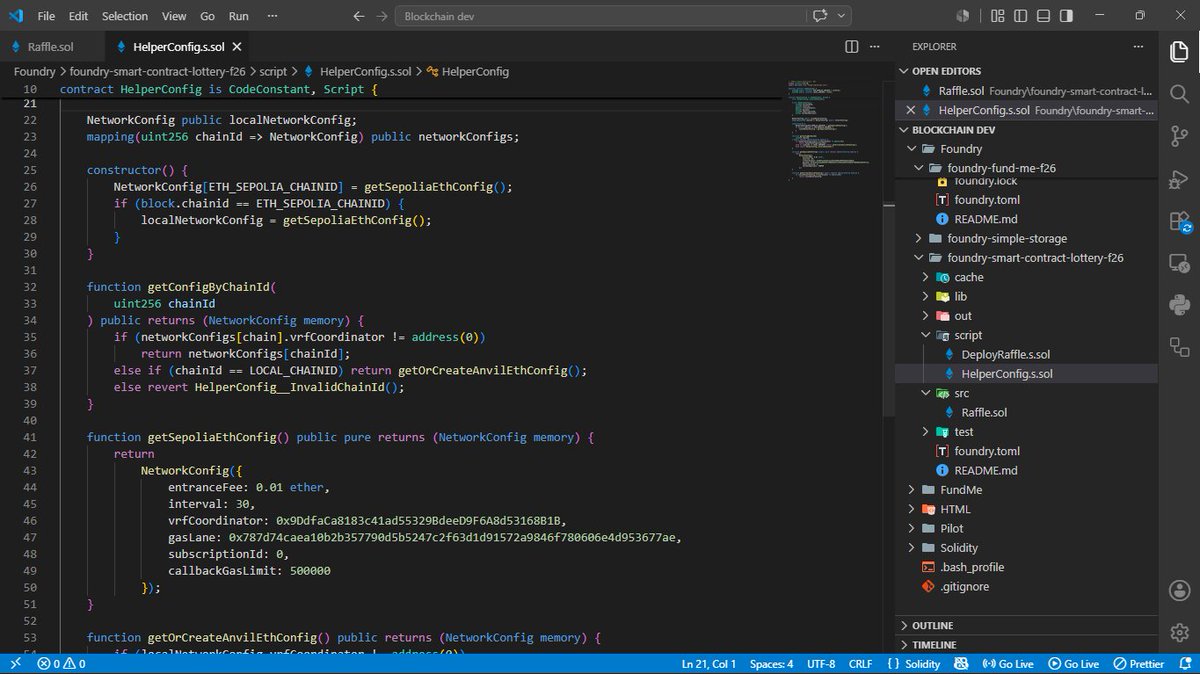1200x674 pixels.
Task: Change CRLF end of line sequence
Action: click(x=860, y=664)
